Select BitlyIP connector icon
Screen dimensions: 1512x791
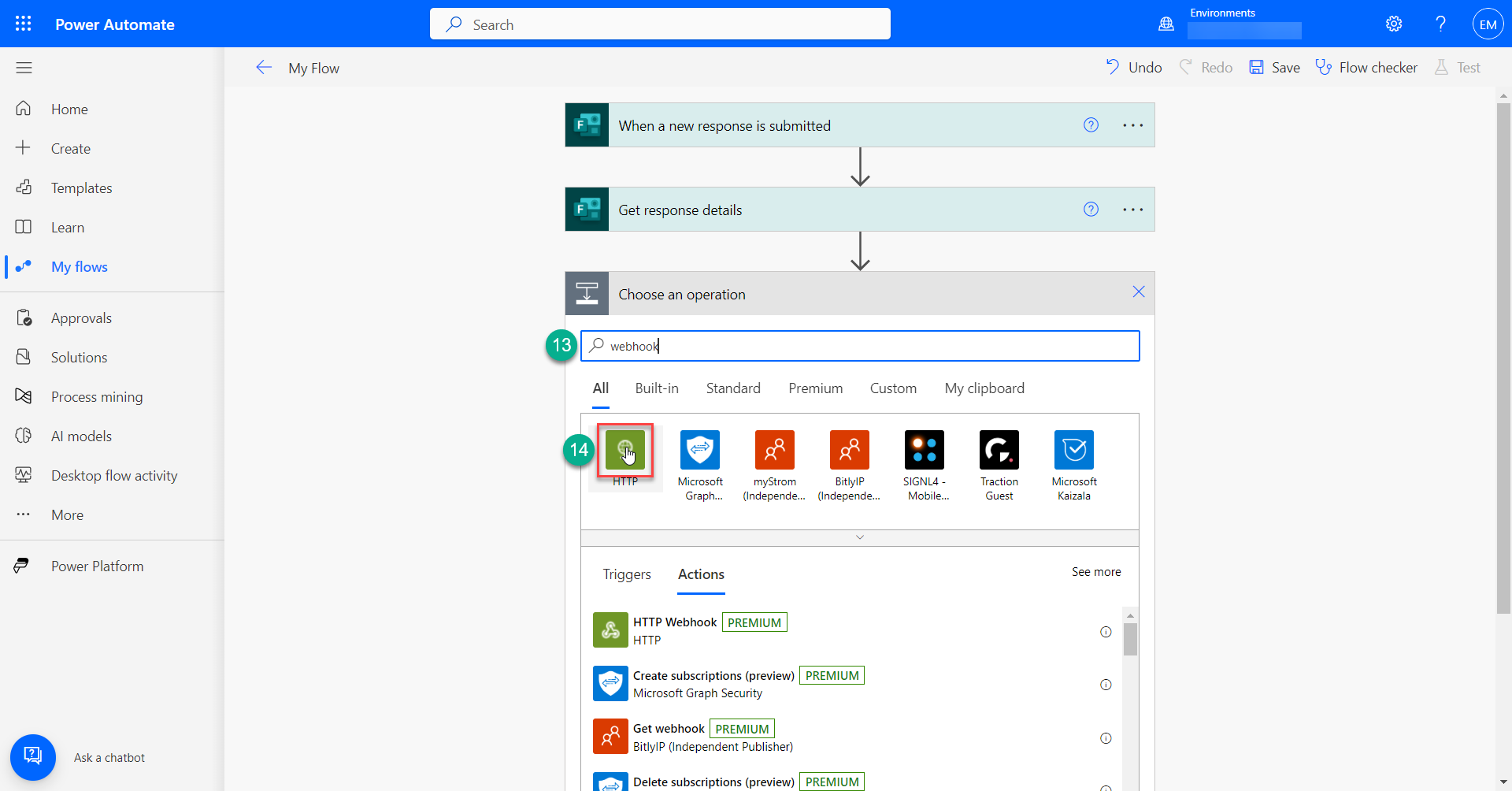coord(850,450)
